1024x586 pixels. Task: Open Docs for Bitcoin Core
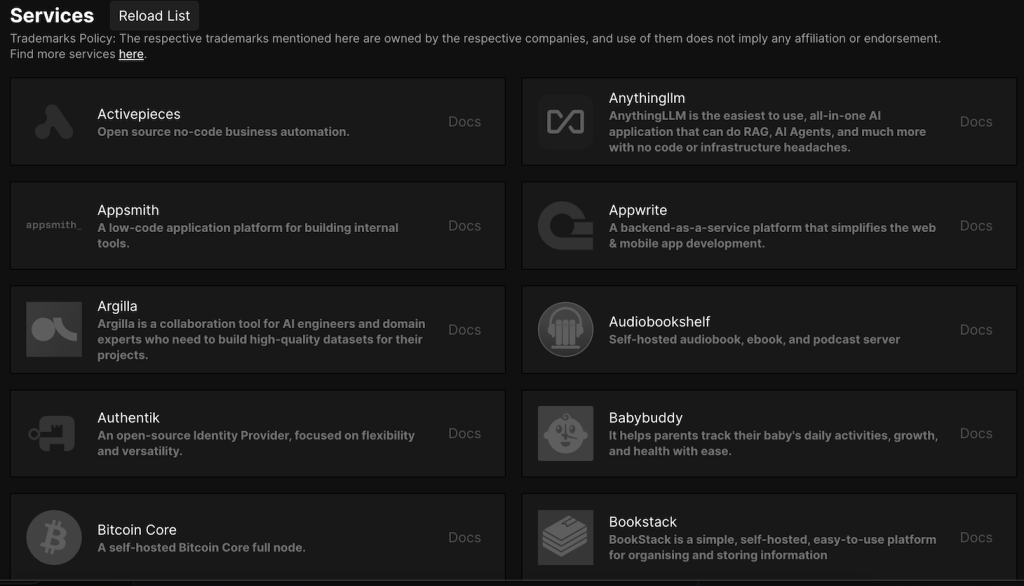(x=464, y=537)
